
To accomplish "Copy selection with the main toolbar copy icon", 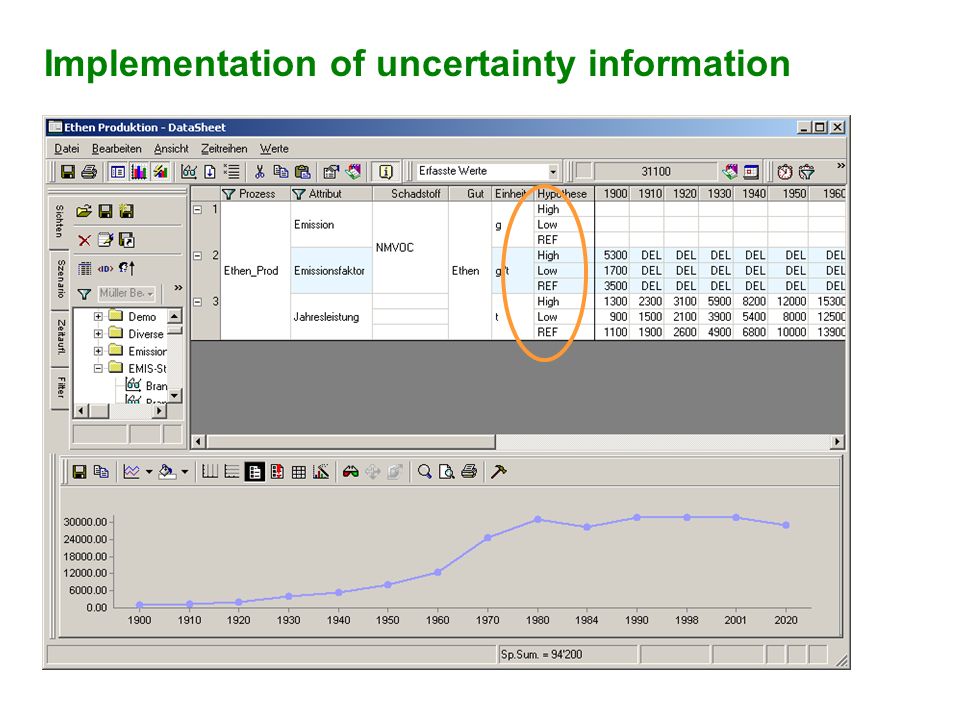I will (x=281, y=172).
